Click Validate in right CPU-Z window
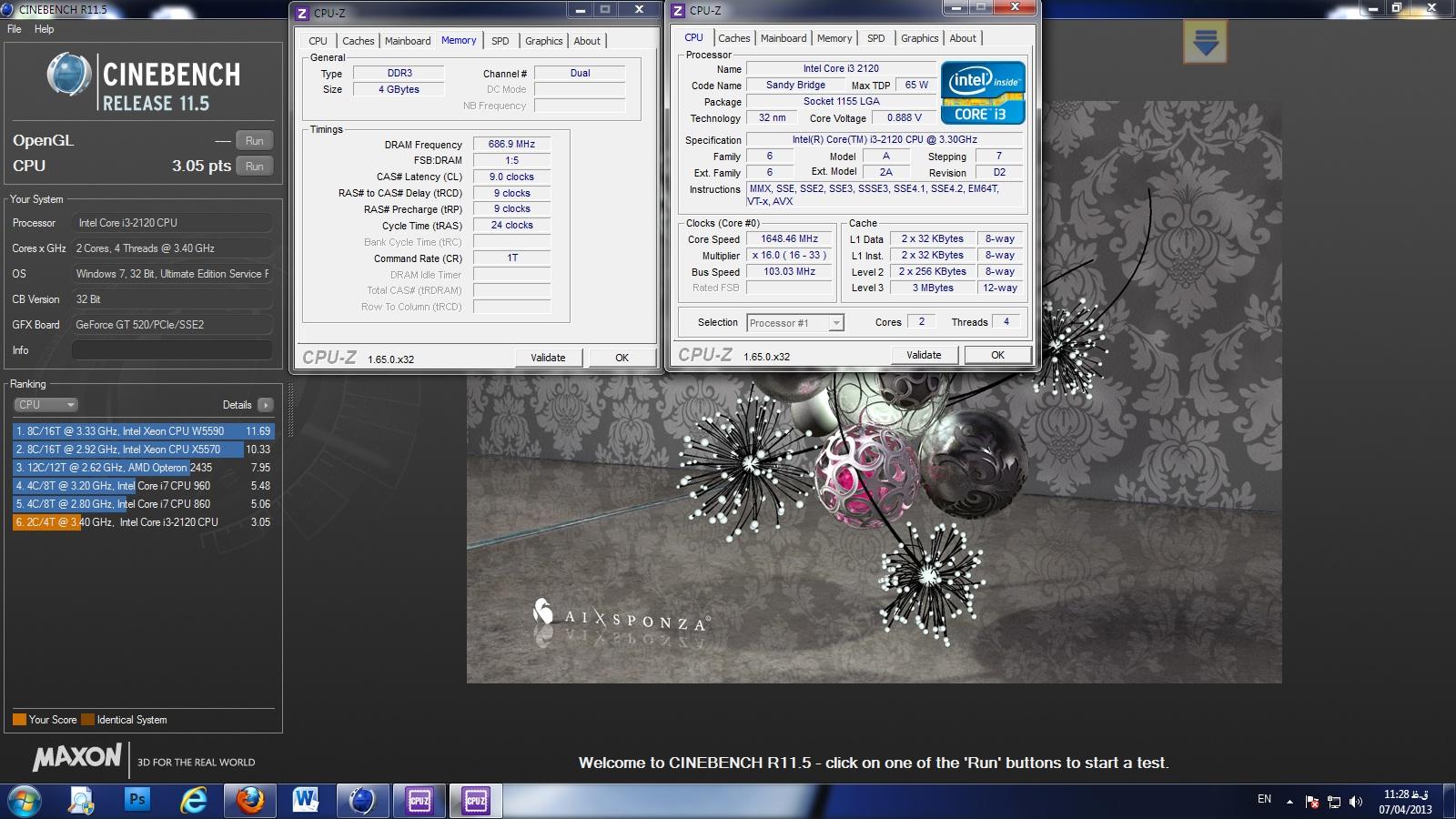The image size is (1456, 819). (x=924, y=355)
